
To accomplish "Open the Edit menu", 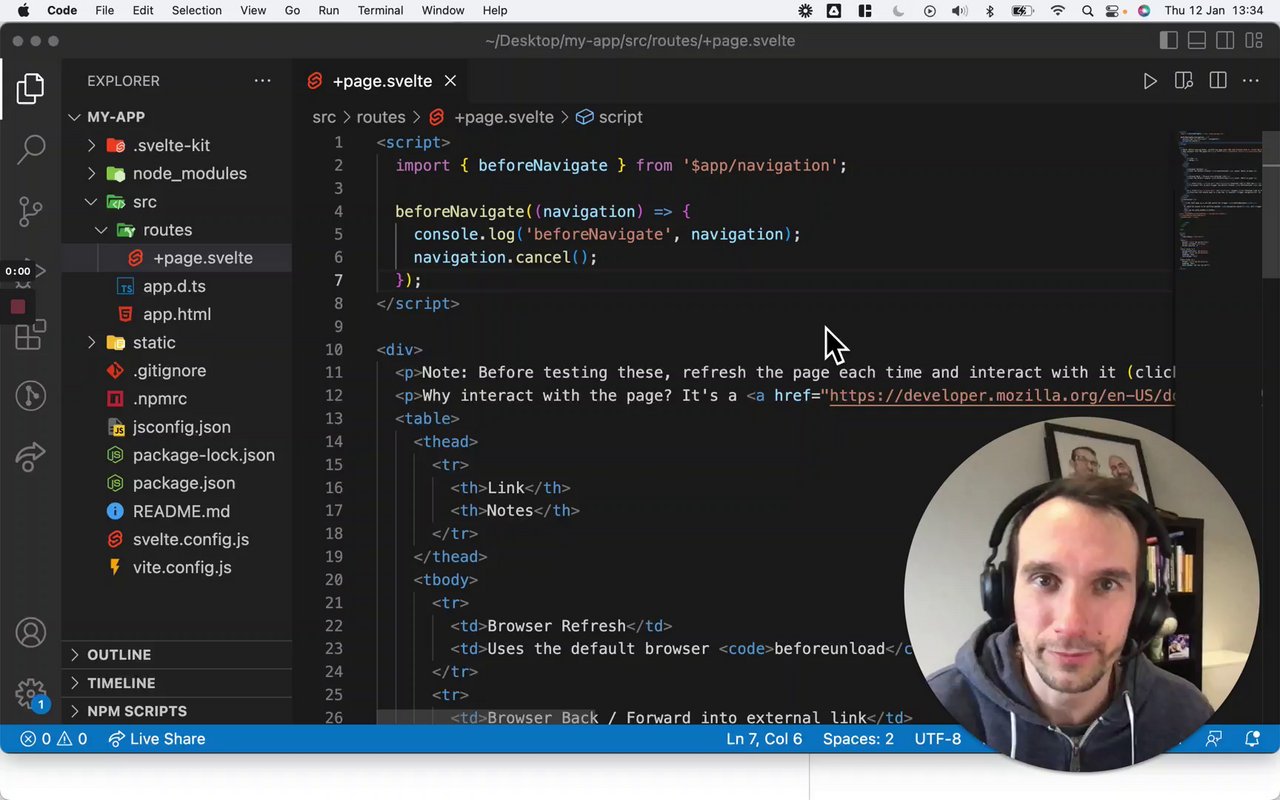I will pos(143,11).
